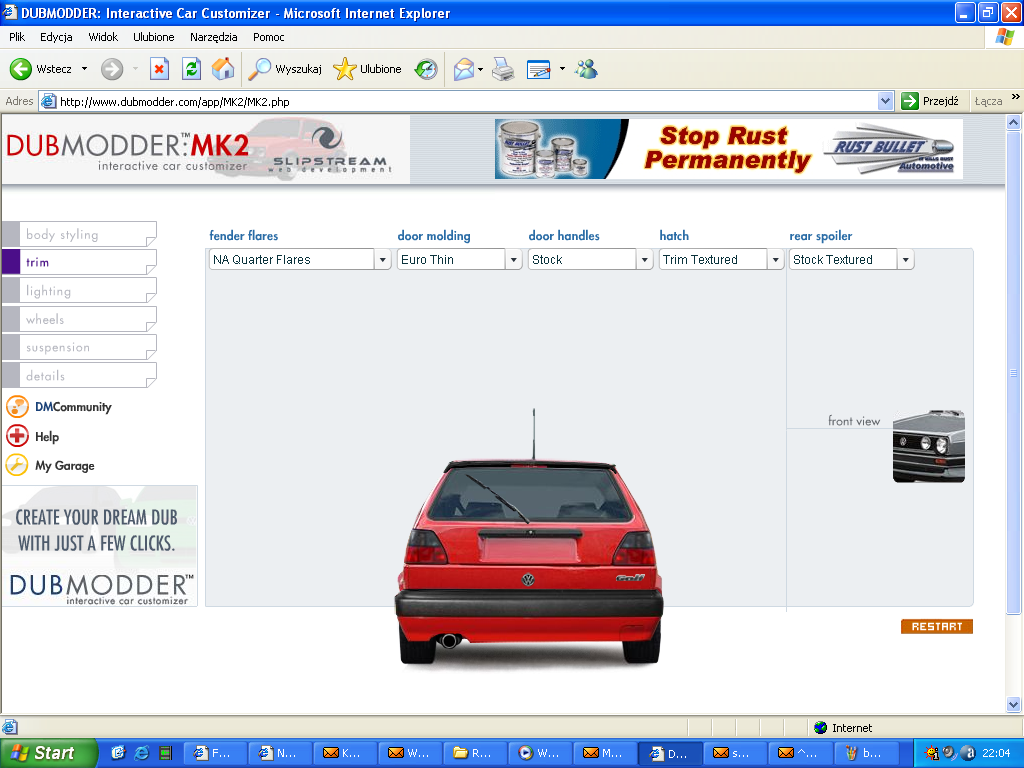
Task: Open the details tab
Action: point(80,376)
